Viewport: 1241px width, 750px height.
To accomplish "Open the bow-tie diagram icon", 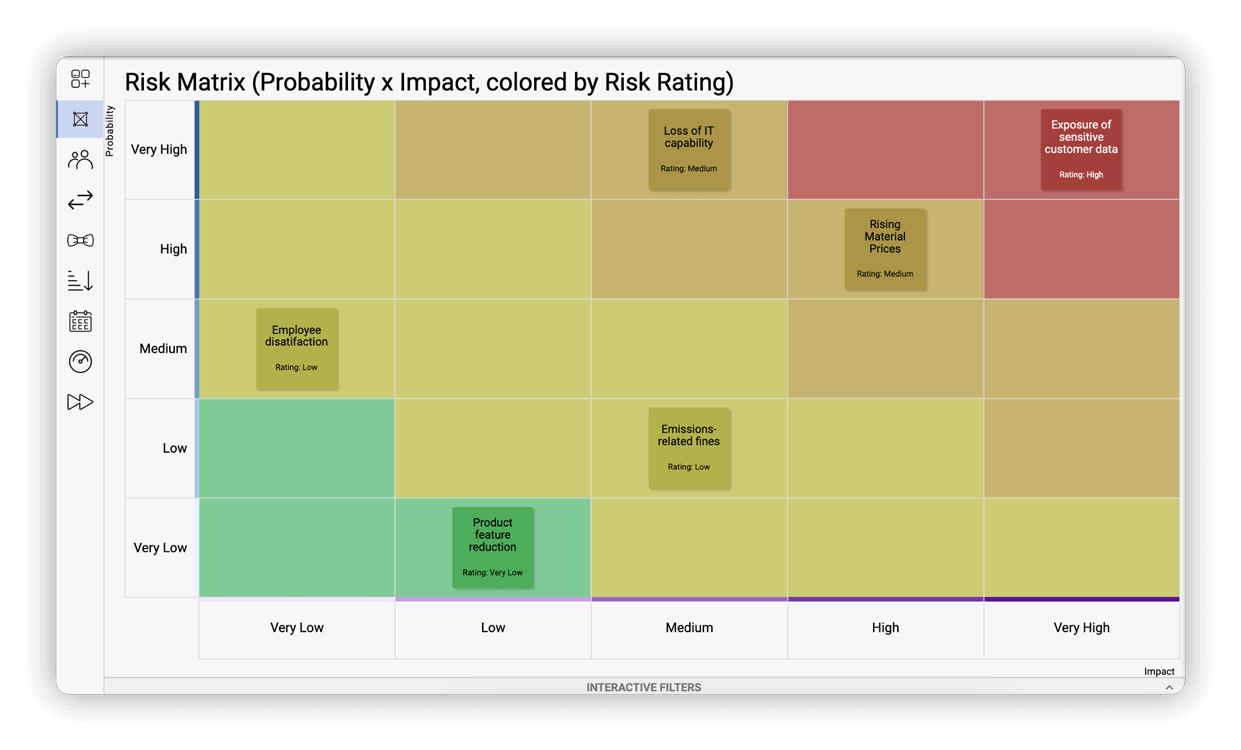I will (80, 241).
